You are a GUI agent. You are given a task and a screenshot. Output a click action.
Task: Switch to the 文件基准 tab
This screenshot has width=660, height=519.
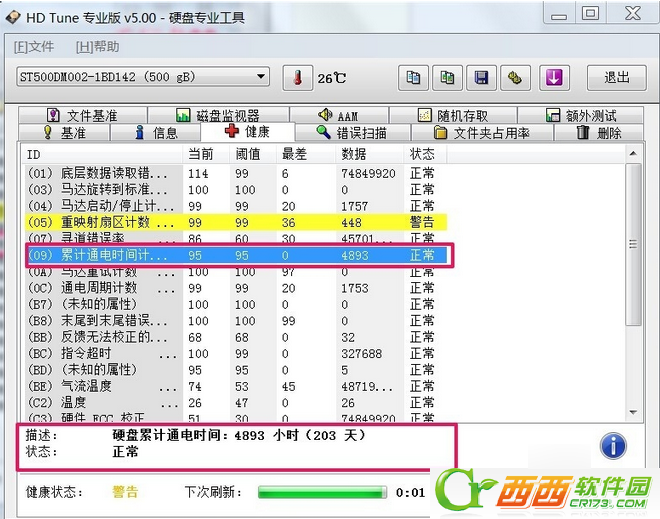(82, 115)
